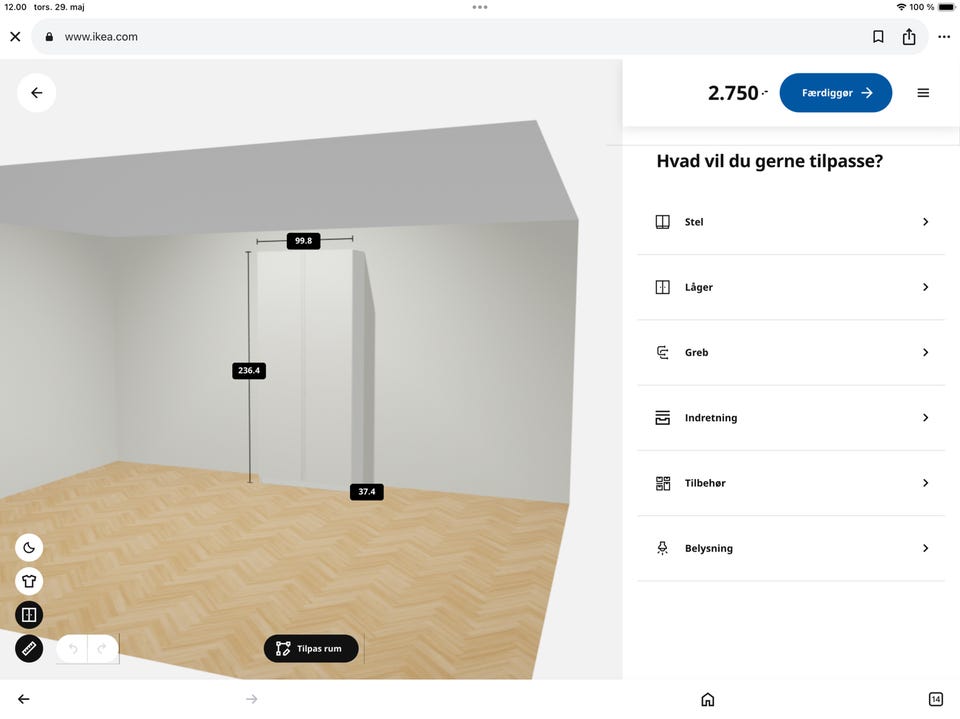
Task: Open the share sheet icon
Action: (909, 37)
